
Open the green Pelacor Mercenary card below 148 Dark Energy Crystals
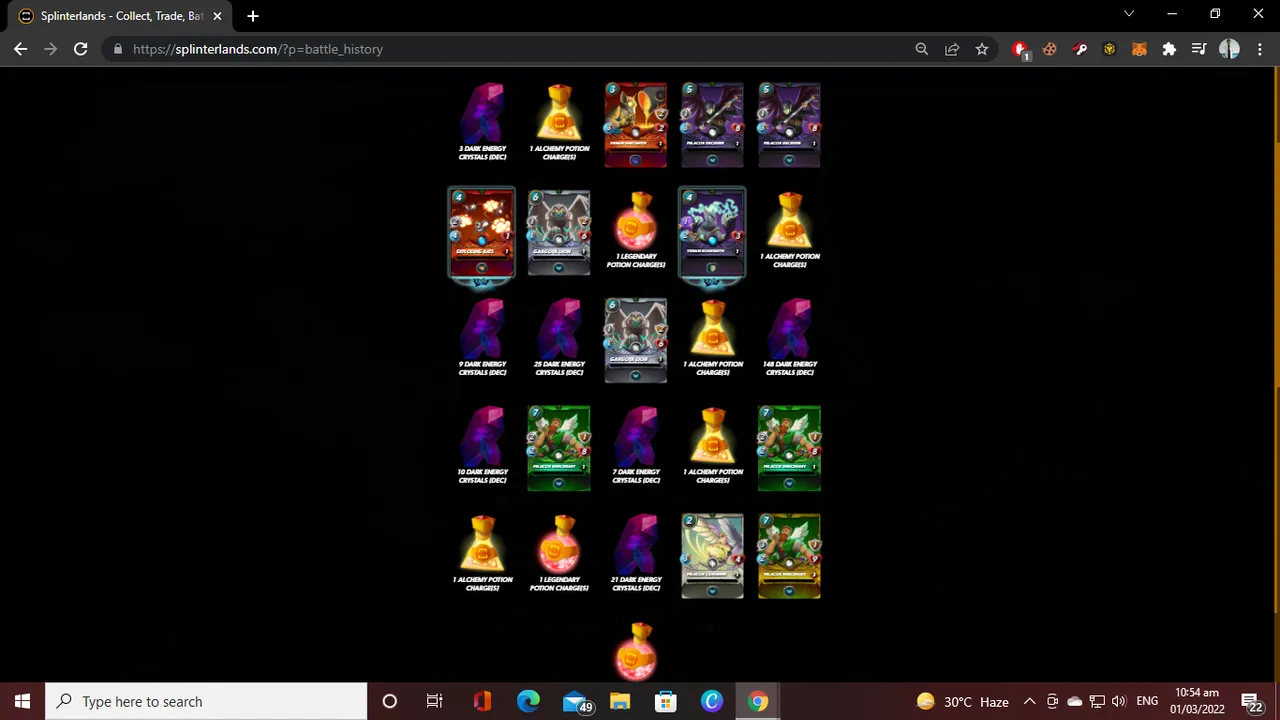pos(790,449)
